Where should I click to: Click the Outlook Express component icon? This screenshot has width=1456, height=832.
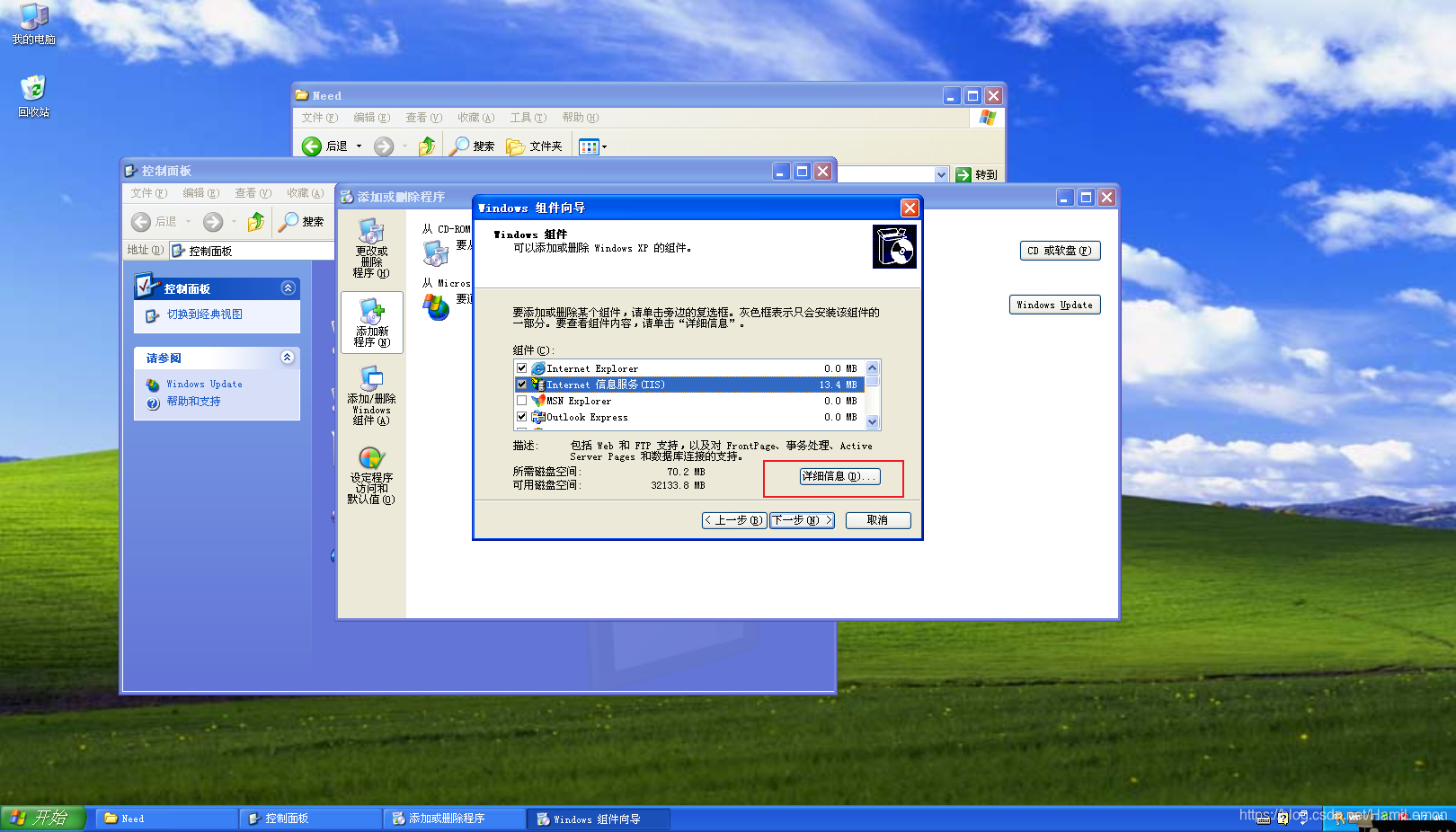(538, 417)
